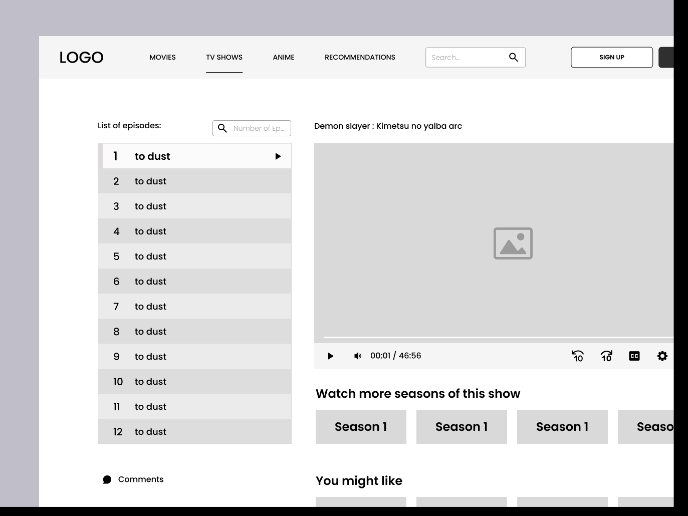Select episode 1 to dust
688x516 pixels.
click(197, 156)
